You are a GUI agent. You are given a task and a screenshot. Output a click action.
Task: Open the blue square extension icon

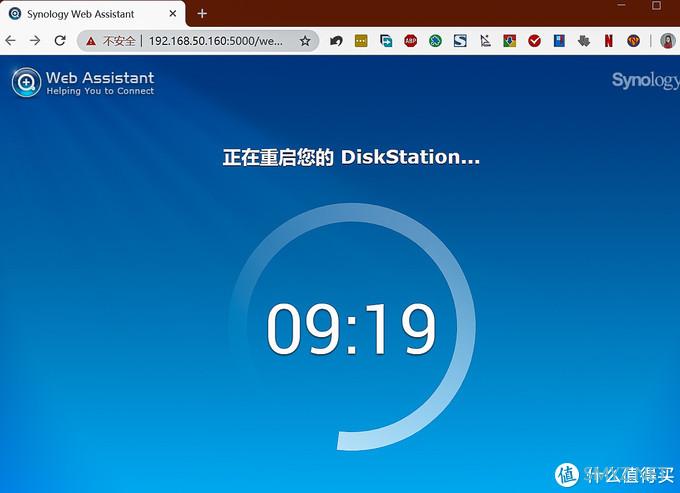(x=559, y=41)
